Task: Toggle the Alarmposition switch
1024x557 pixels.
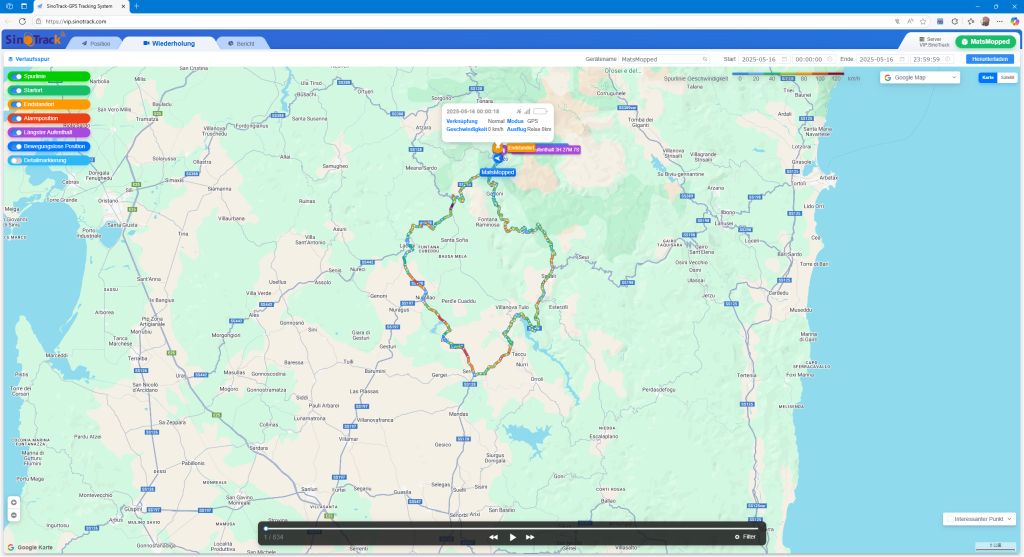Action: click(17, 118)
